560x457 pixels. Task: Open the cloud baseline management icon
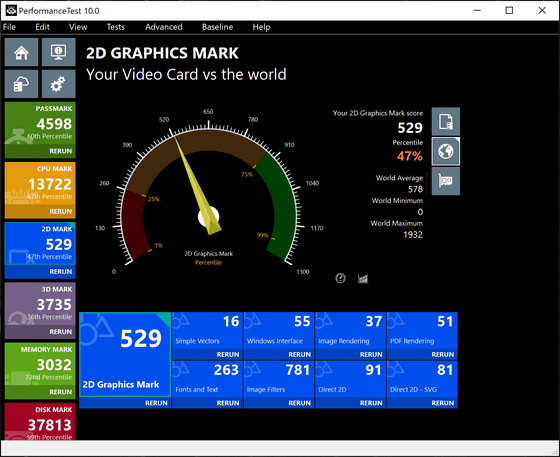(21, 84)
